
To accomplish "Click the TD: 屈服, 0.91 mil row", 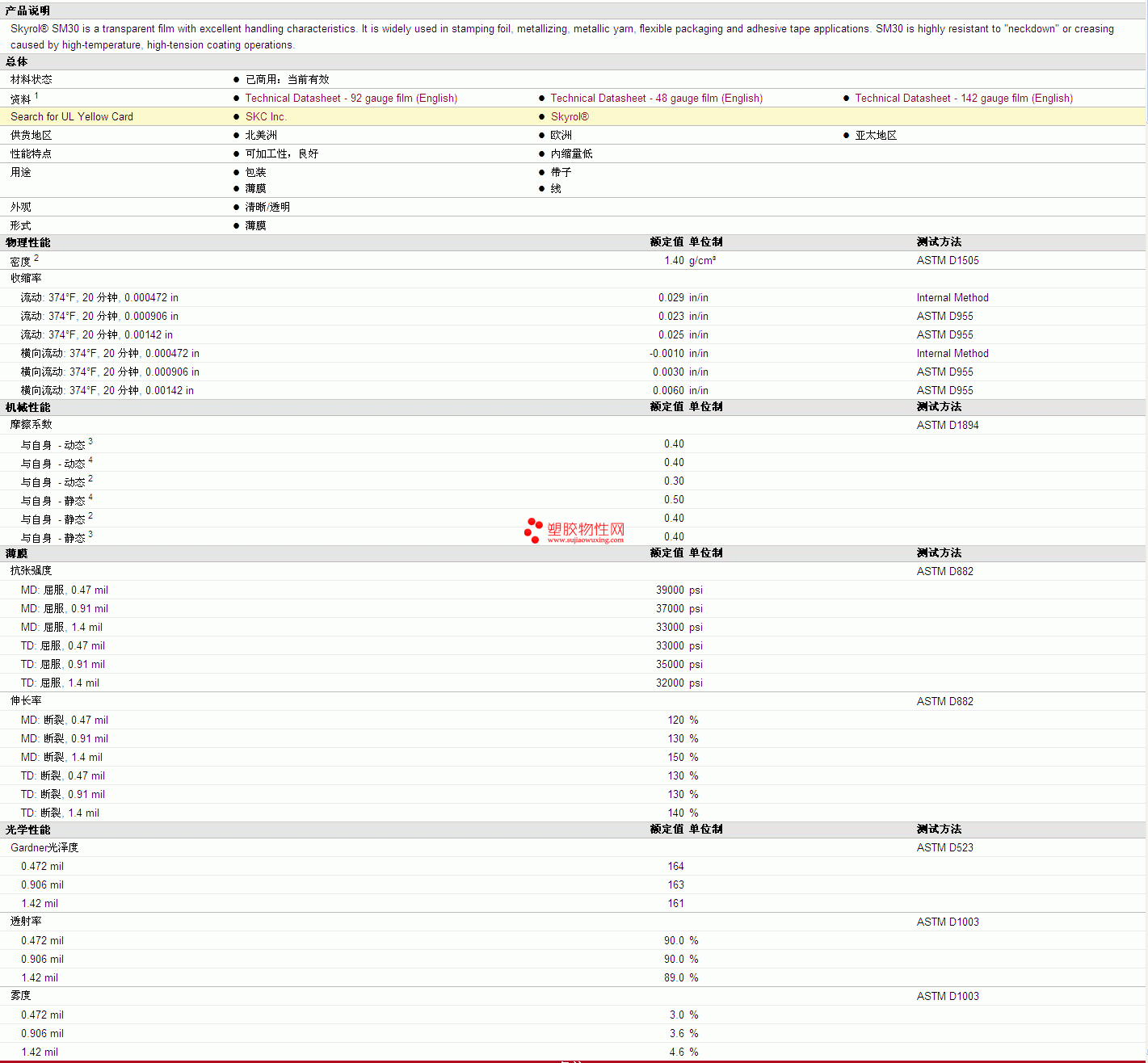I will 574,664.
